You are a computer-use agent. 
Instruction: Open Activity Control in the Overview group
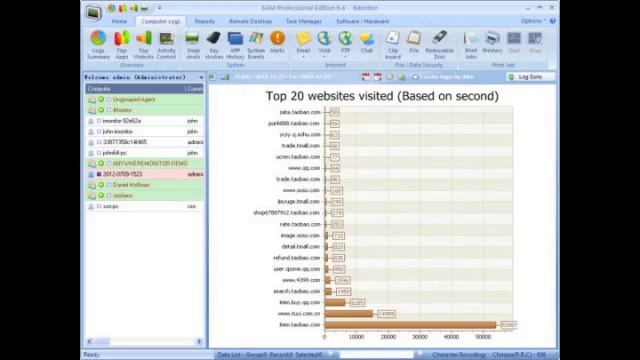166,38
